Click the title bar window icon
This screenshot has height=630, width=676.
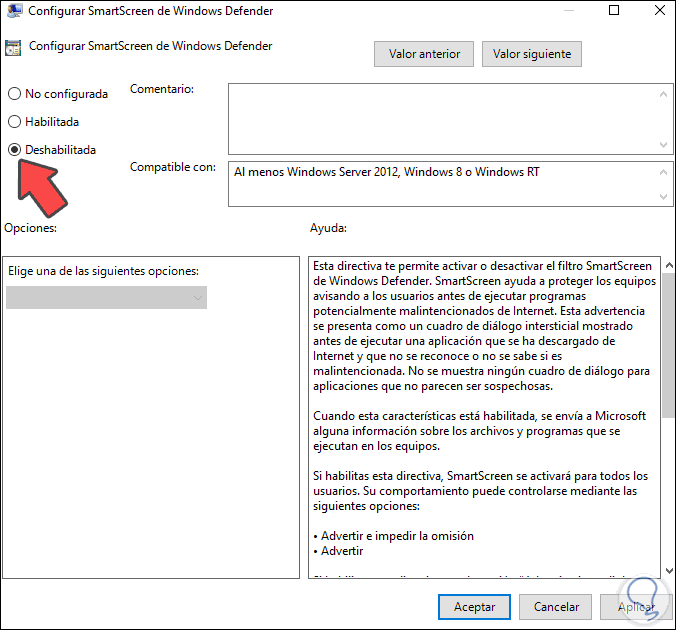coord(15,10)
